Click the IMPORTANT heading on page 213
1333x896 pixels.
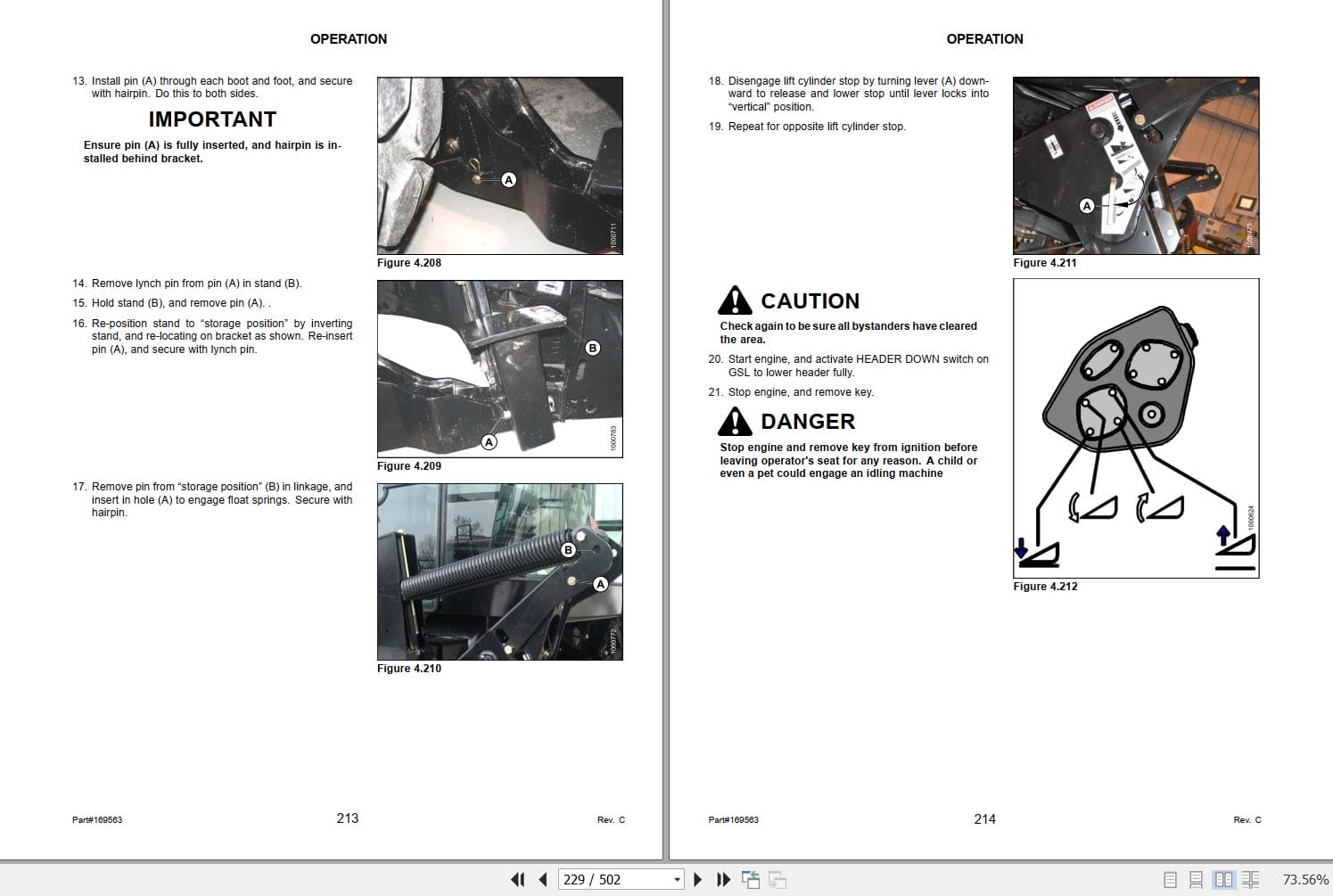[212, 119]
